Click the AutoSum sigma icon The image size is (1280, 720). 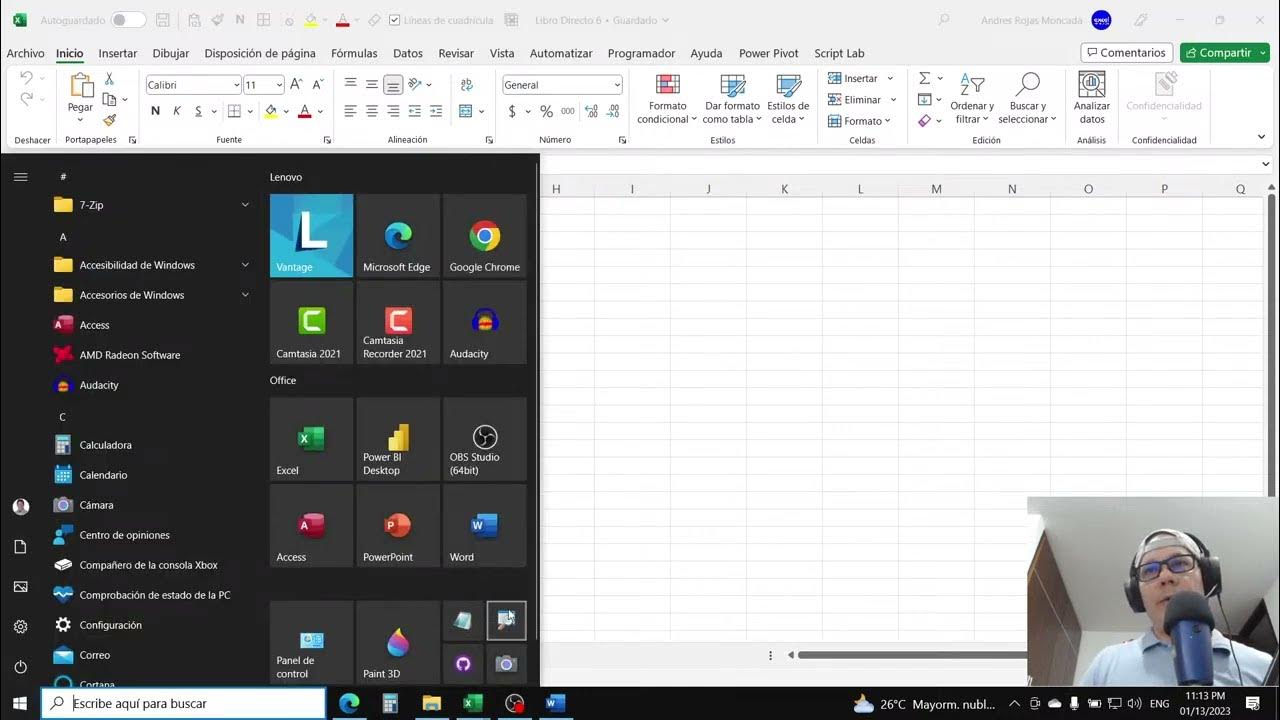[924, 78]
